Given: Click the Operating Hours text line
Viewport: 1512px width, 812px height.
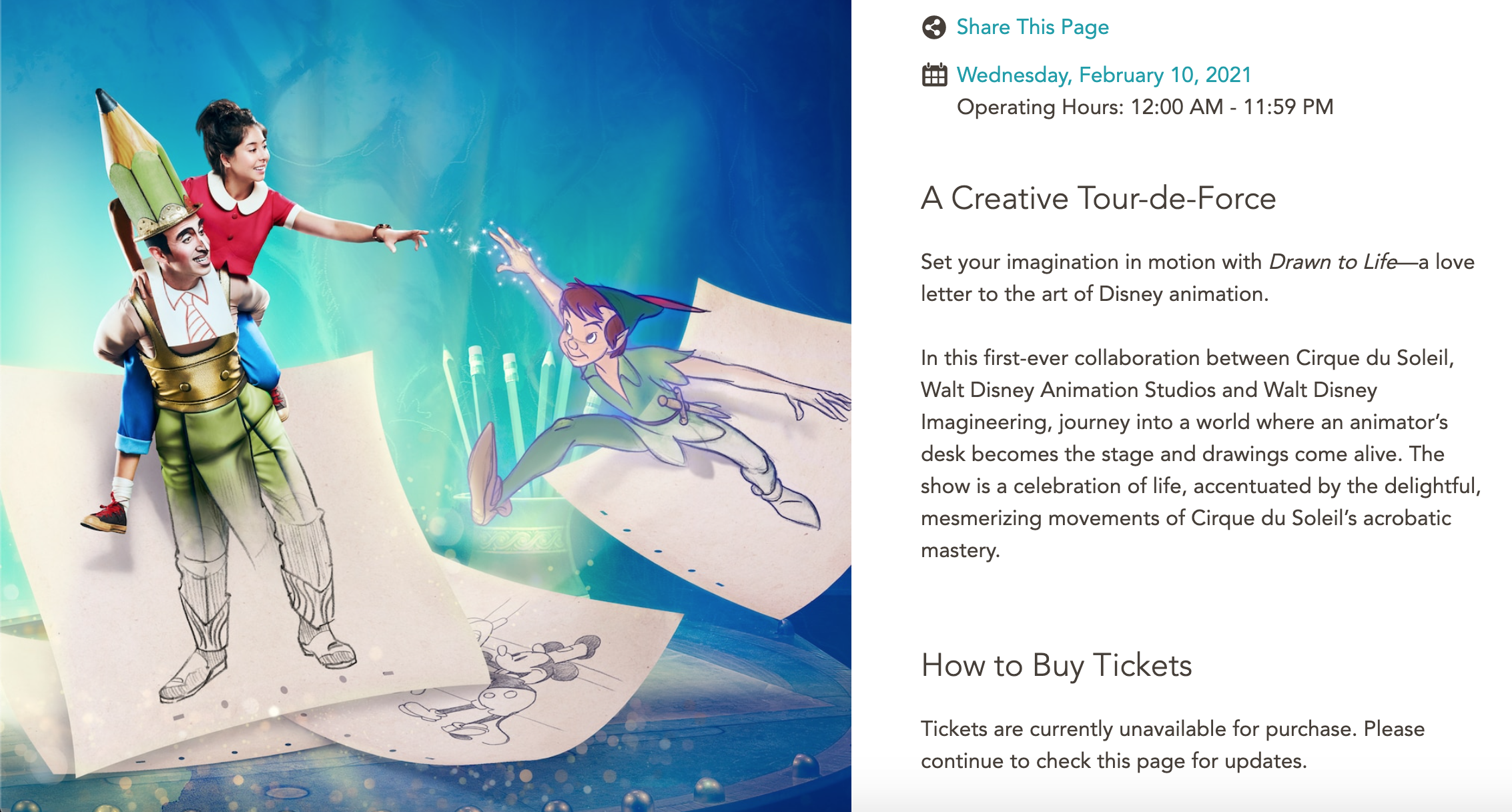Looking at the screenshot, I should pos(1145,107).
